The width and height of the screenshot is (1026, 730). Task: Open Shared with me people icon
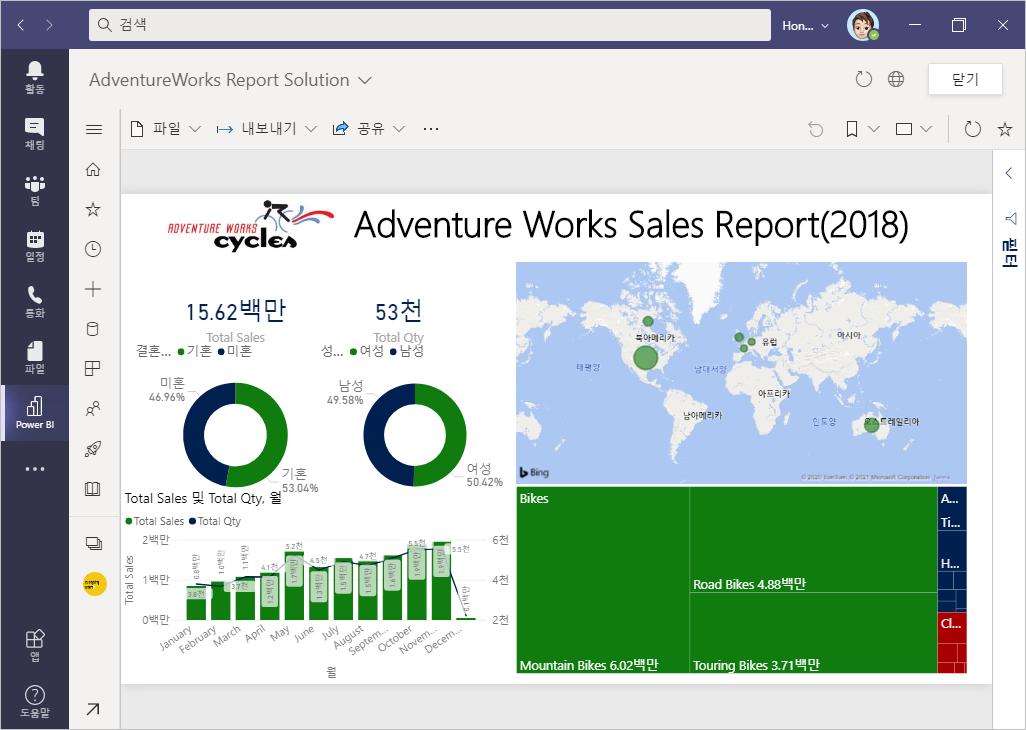93,409
